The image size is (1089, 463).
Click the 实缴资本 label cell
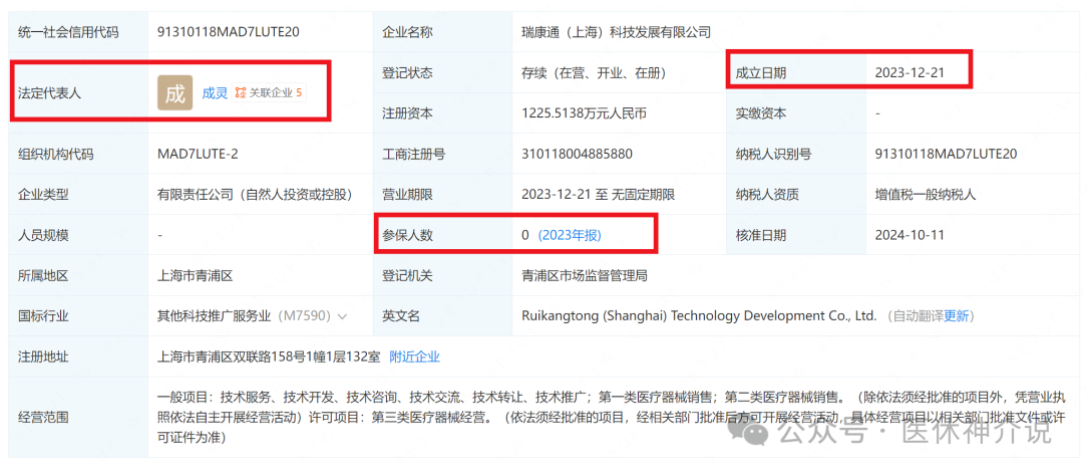tap(797, 114)
